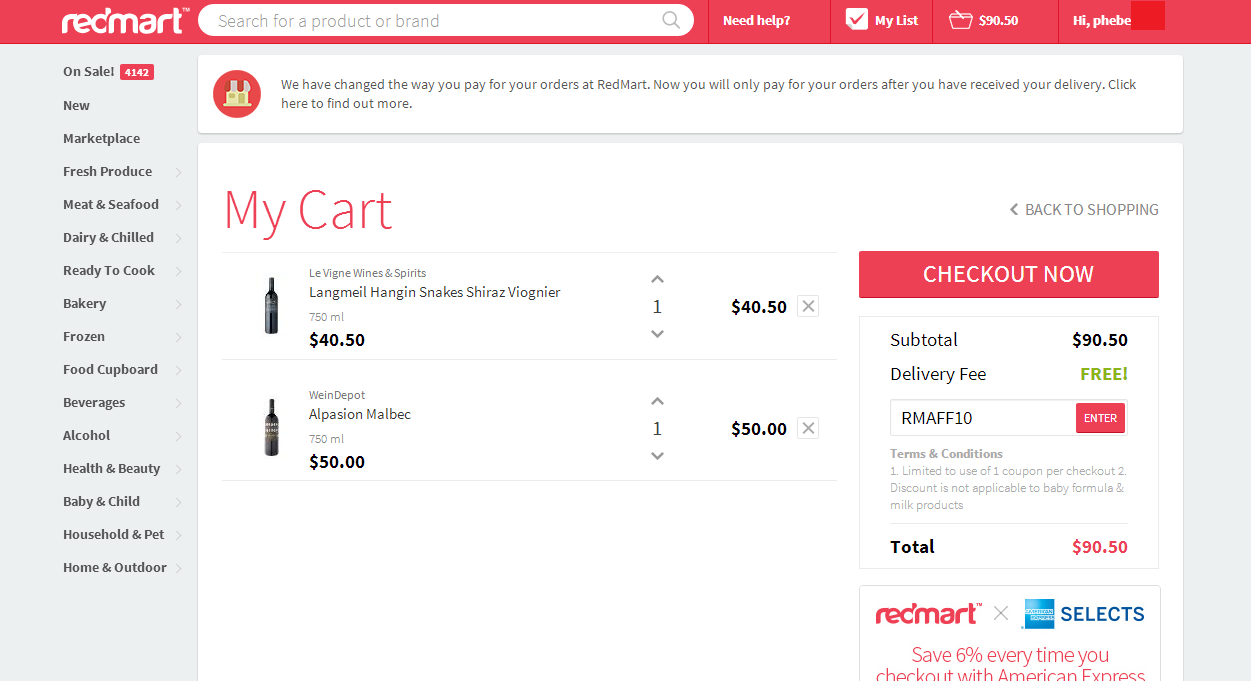The image size is (1251, 681).
Task: Open the New category
Action: pyautogui.click(x=76, y=105)
